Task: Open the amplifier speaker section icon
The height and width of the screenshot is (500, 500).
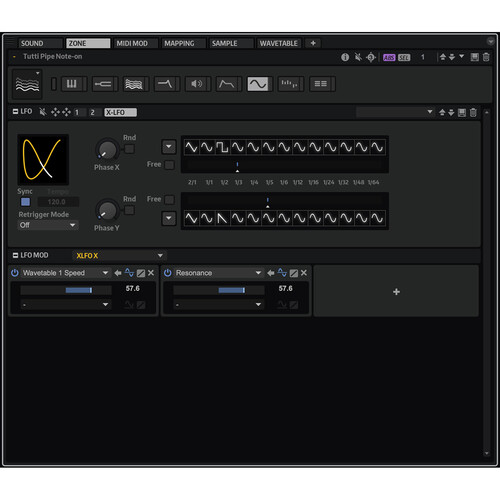Action: pos(196,84)
